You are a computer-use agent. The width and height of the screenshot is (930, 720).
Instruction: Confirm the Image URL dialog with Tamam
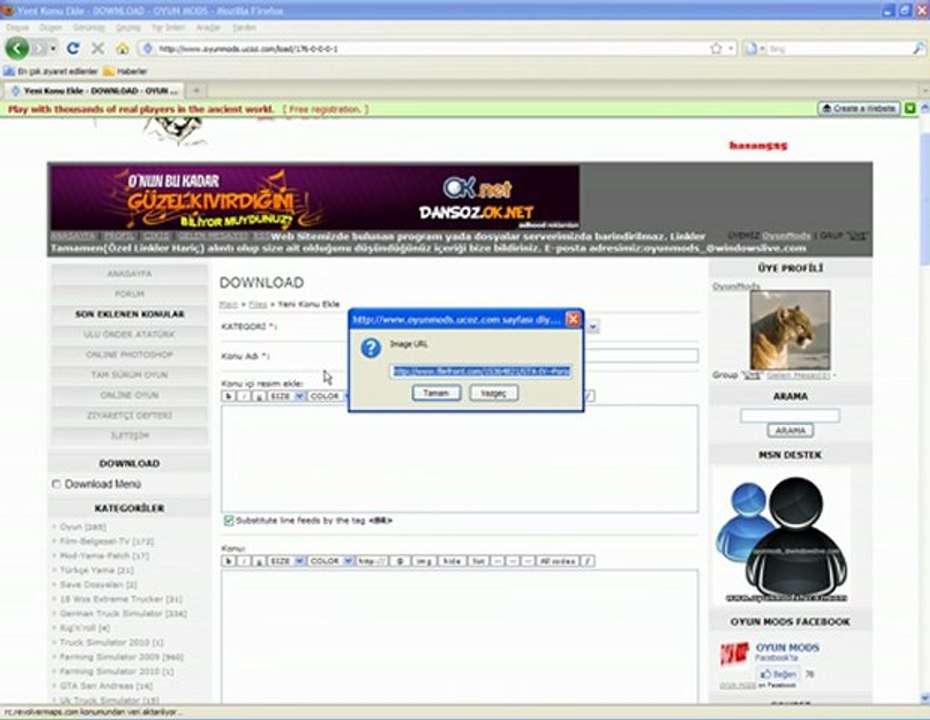tap(436, 393)
